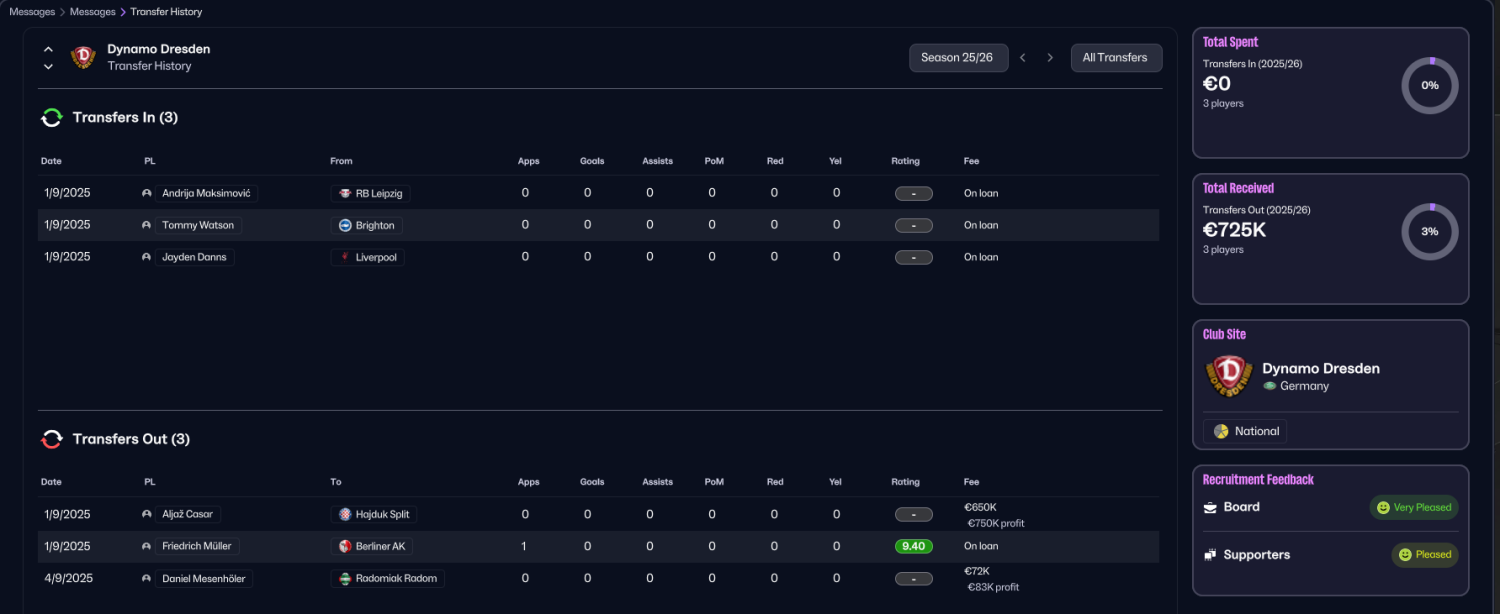1500x614 pixels.
Task: Click the Total Spent 0% ring
Action: click(1430, 85)
